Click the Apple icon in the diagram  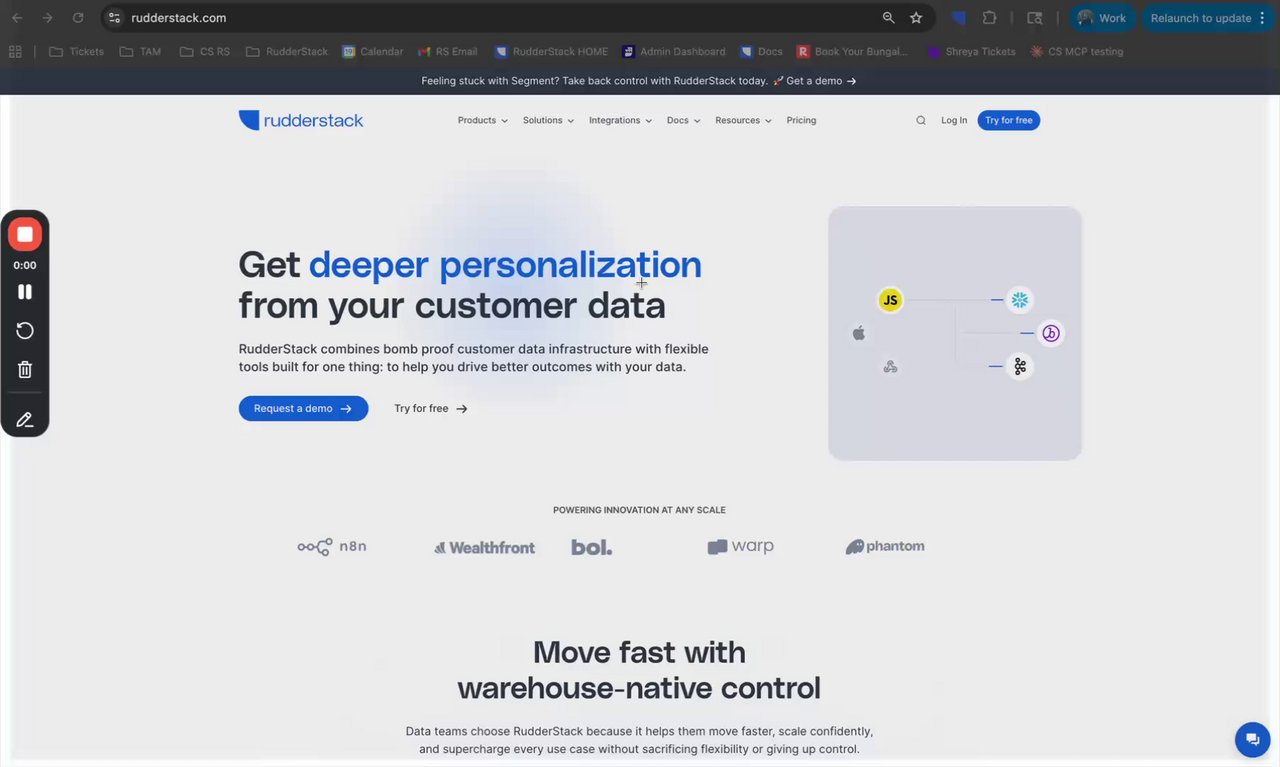point(858,333)
